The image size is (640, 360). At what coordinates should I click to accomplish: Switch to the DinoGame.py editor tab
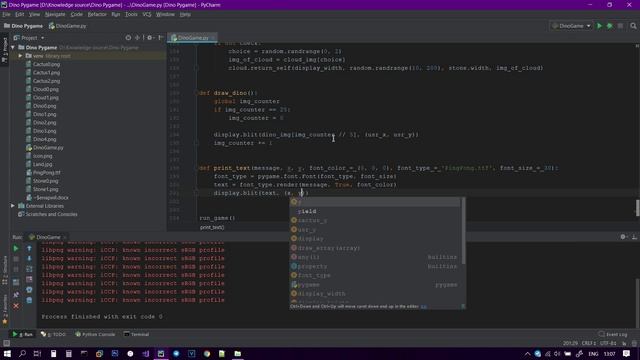click(193, 38)
